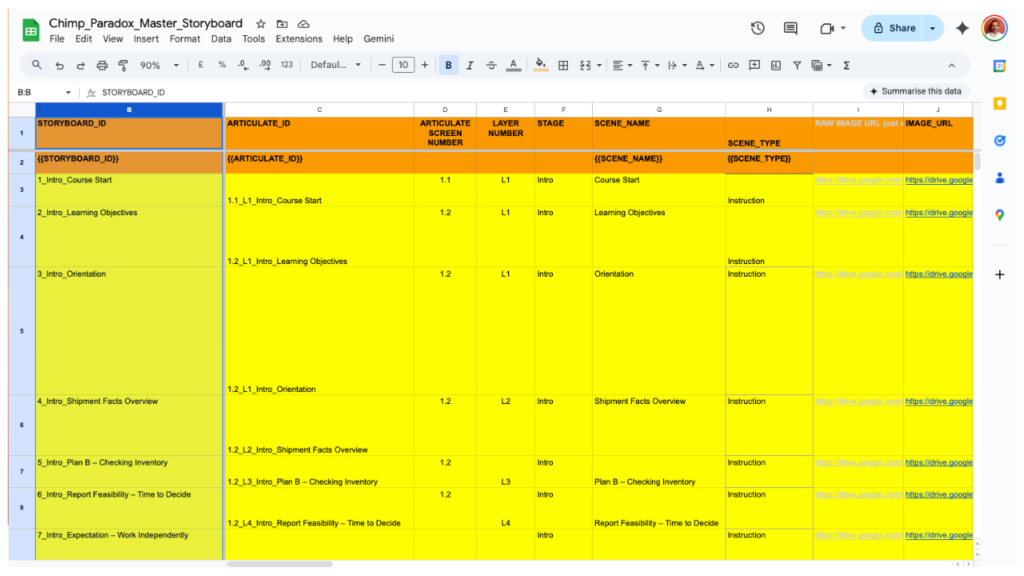This screenshot has width=1024, height=576.
Task: Print the spreadsheet
Action: point(102,65)
